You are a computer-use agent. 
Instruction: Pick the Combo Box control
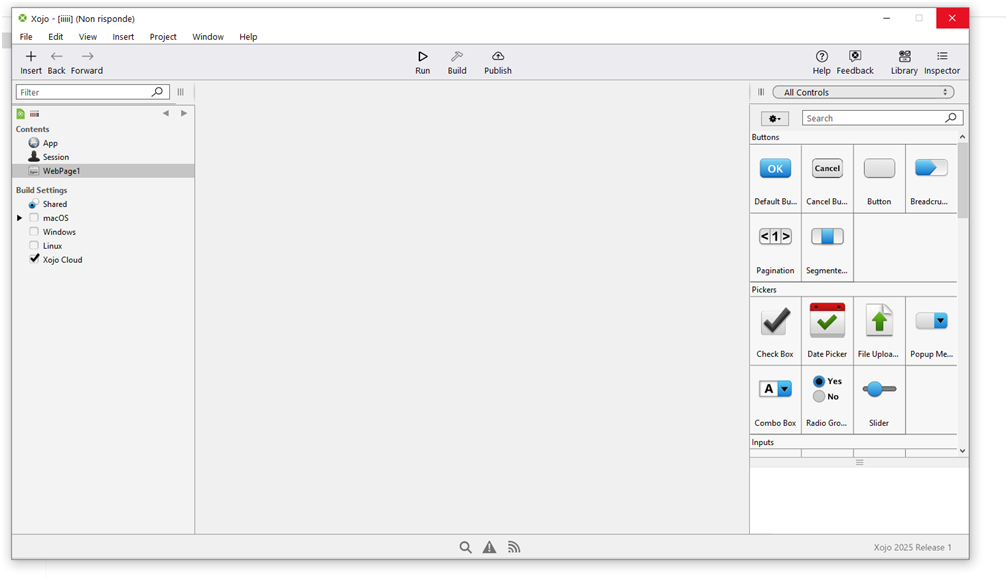point(775,400)
